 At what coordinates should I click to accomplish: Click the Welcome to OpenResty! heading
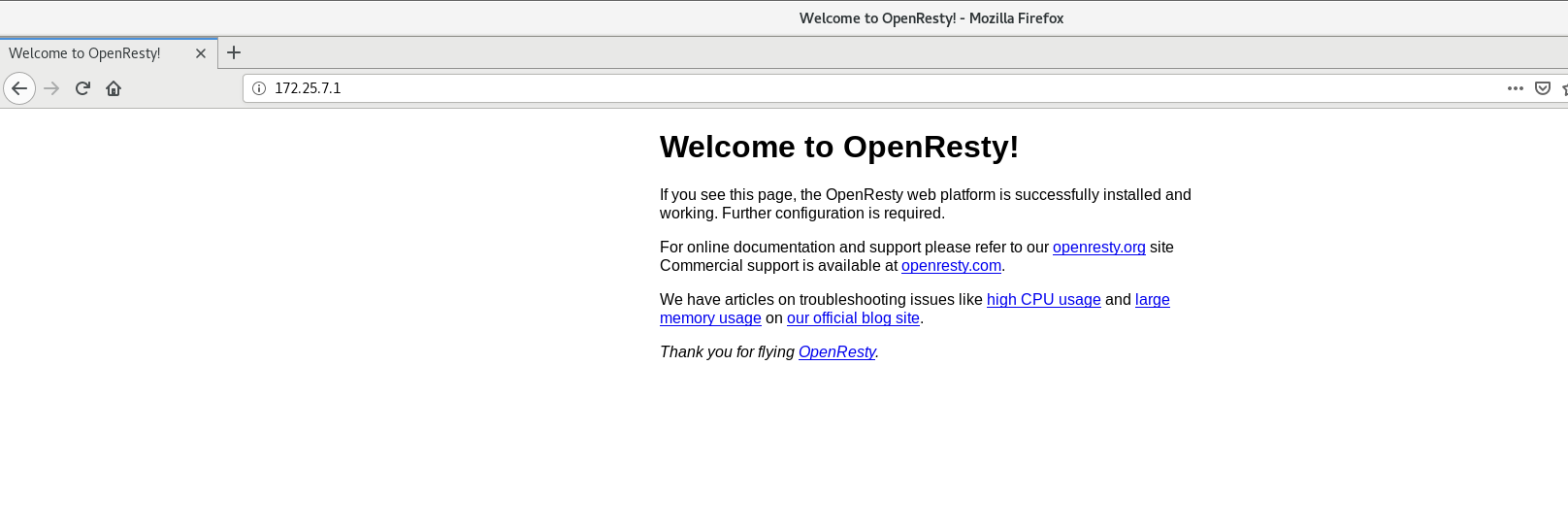click(839, 147)
